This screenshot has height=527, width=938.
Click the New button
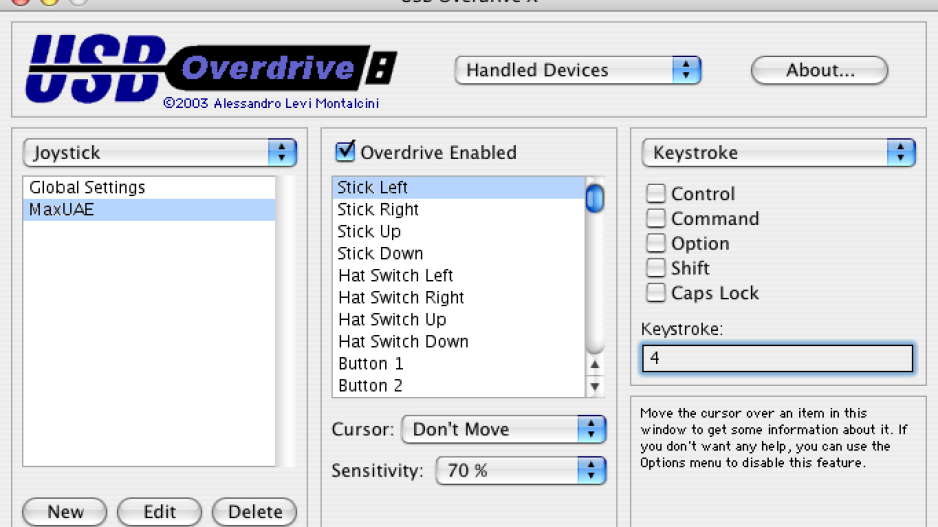point(65,512)
